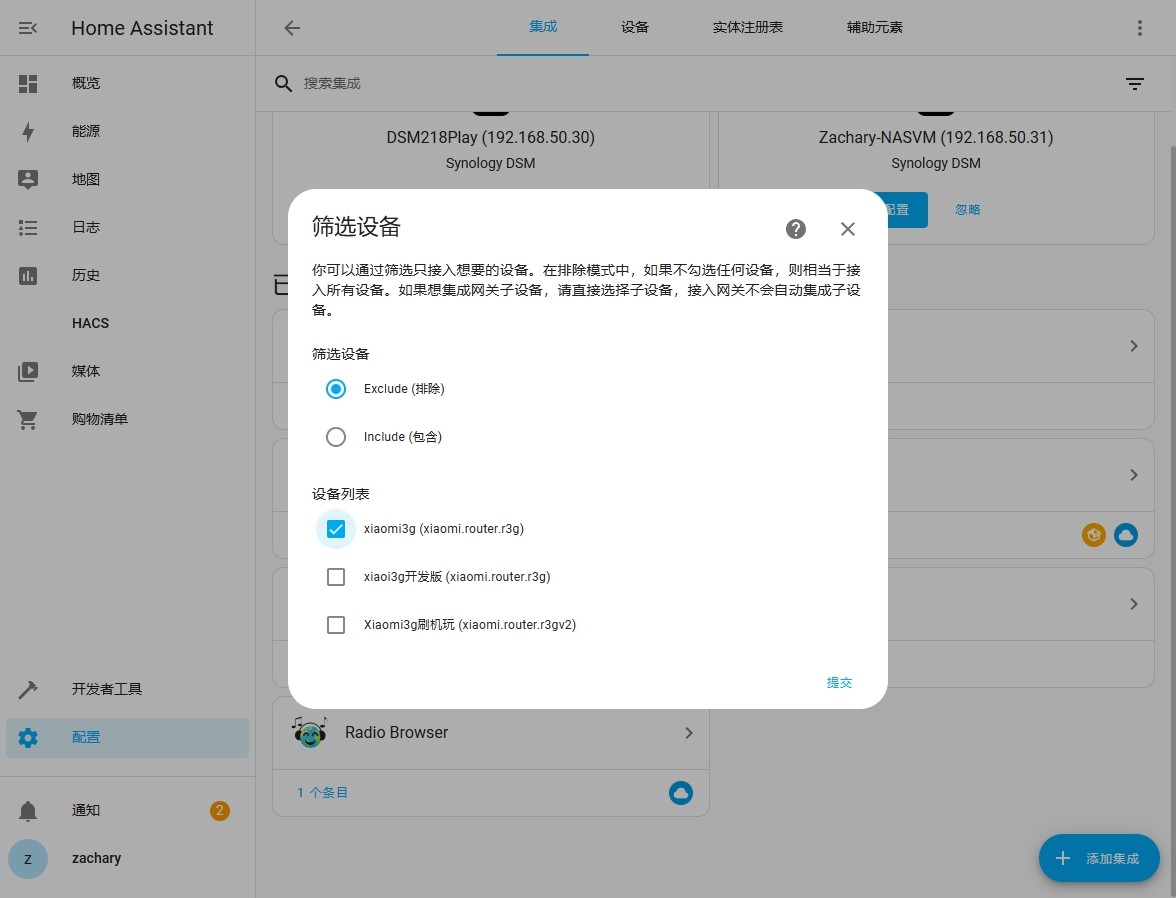
Task: Expand the Radio Browser integration
Action: [x=688, y=732]
